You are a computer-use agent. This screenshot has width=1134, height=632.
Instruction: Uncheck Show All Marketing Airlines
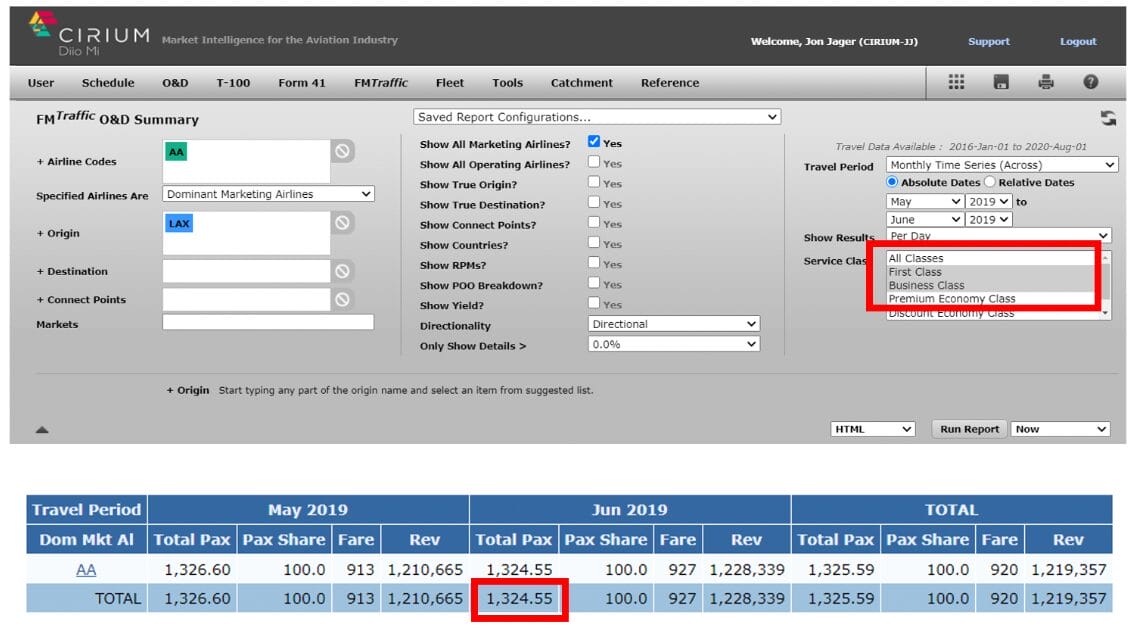tap(594, 143)
